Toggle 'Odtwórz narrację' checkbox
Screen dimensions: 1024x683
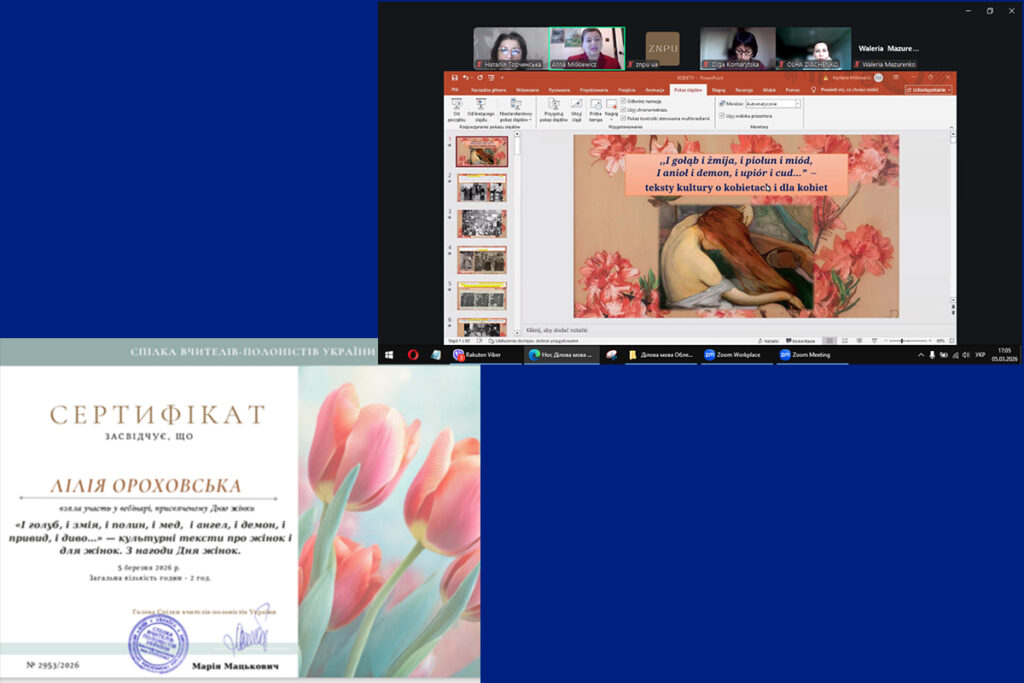point(624,101)
